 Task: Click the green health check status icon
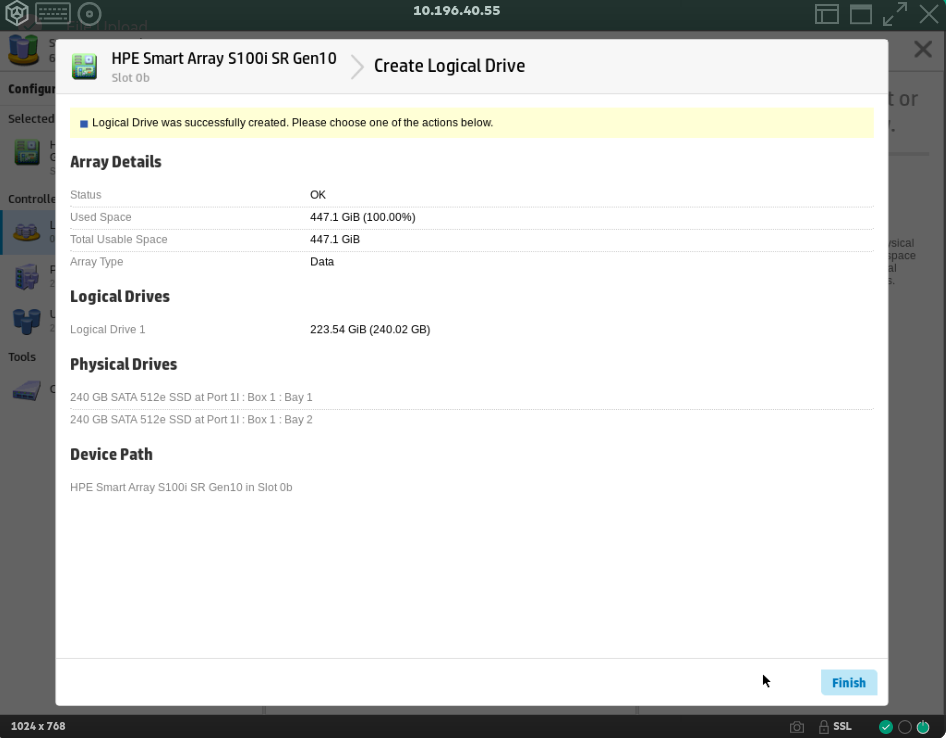886,727
